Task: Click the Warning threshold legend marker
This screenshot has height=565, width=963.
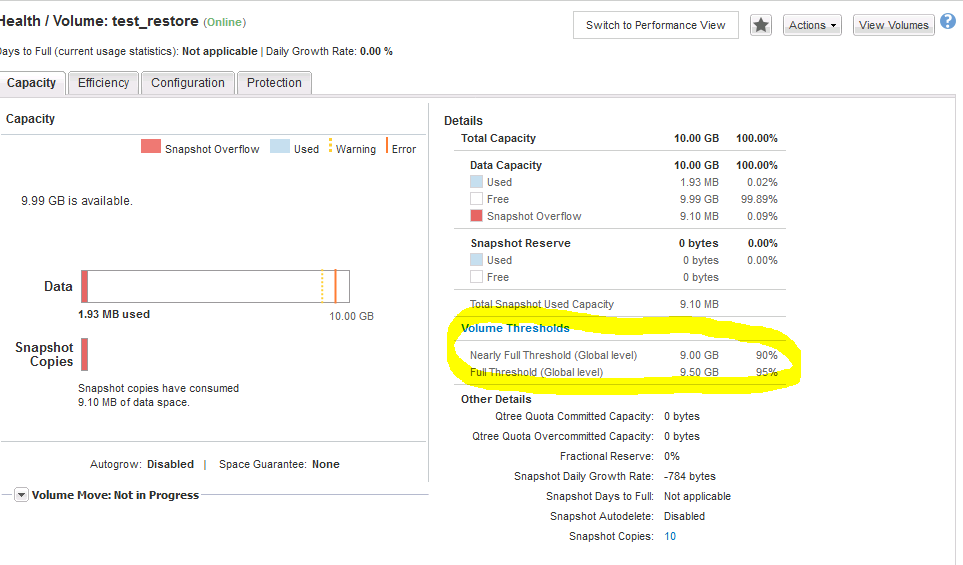Action: pos(330,147)
